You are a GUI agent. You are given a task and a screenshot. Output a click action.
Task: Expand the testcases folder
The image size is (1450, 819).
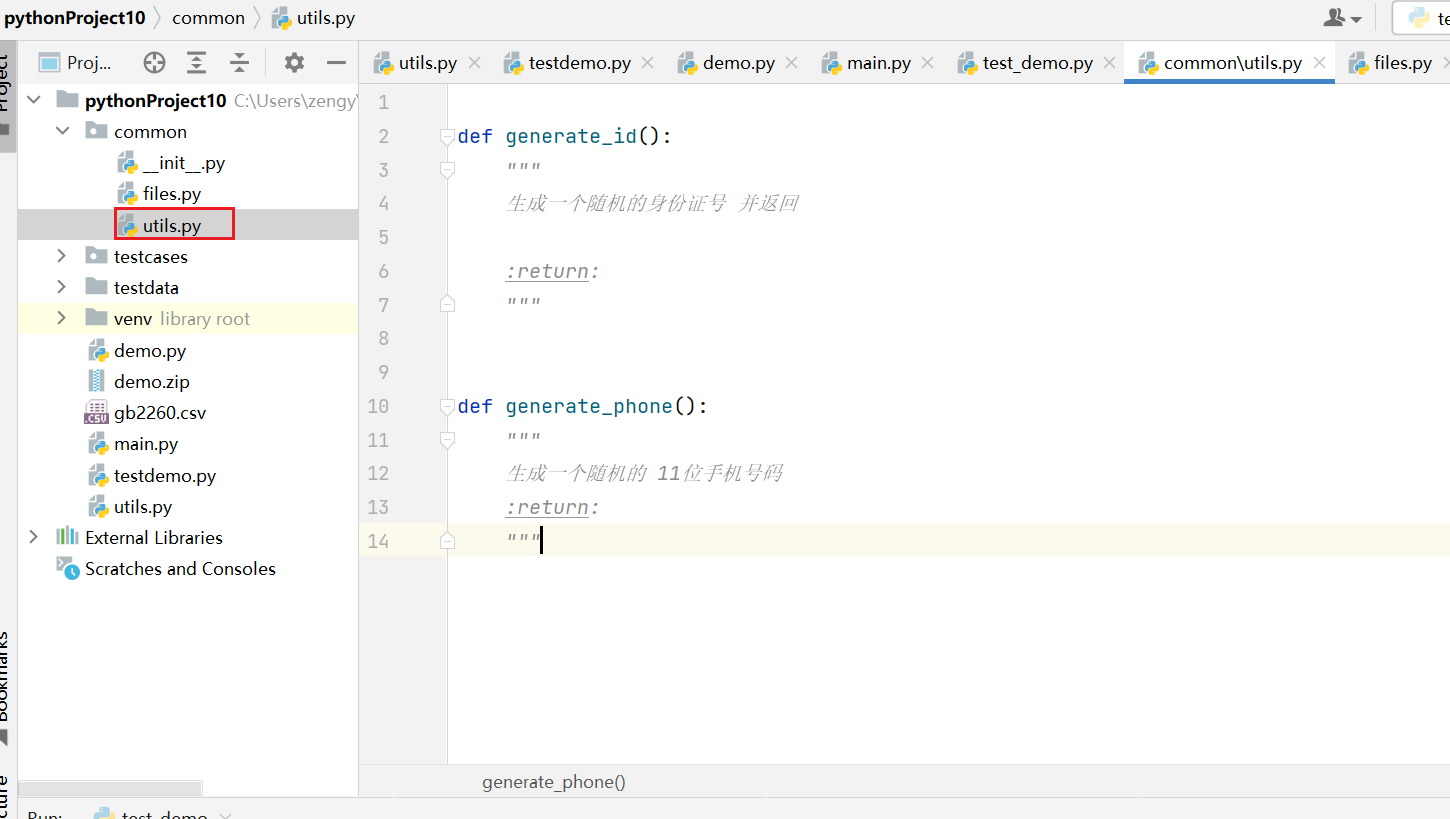pos(62,257)
